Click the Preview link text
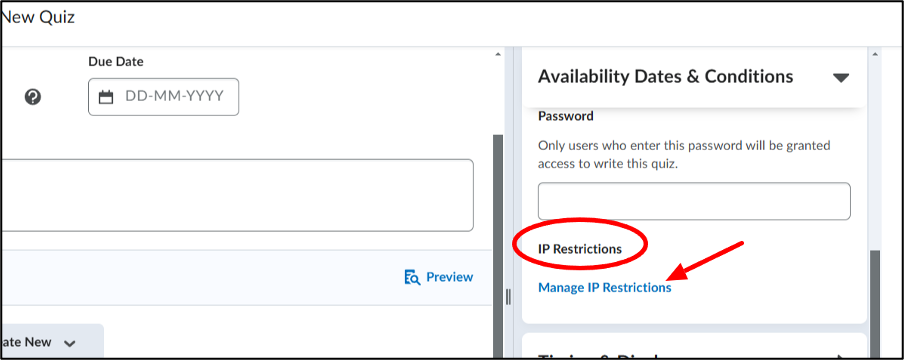Screen dimensions: 904x360 click(x=450, y=278)
